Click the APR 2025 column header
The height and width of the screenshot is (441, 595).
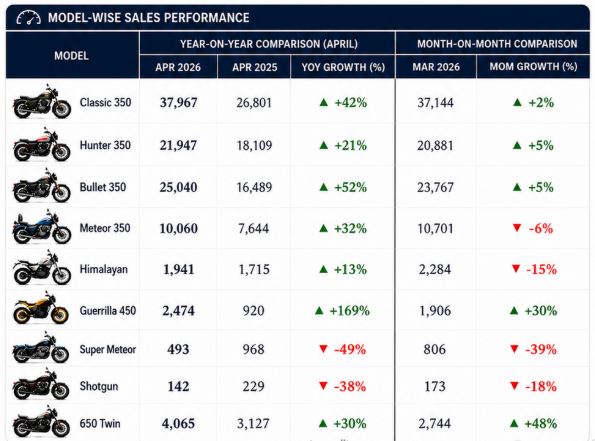pyautogui.click(x=255, y=67)
